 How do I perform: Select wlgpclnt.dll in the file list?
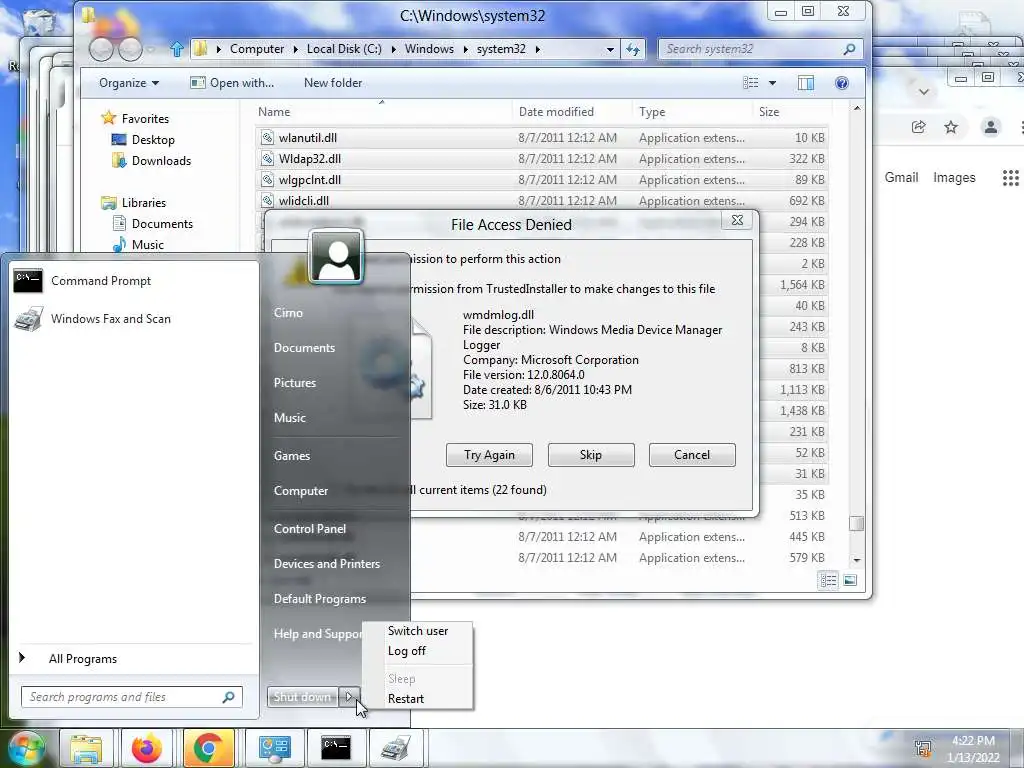coord(542,180)
